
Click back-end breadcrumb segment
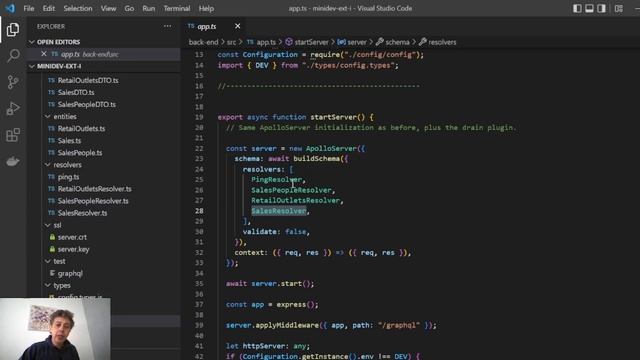(x=203, y=42)
